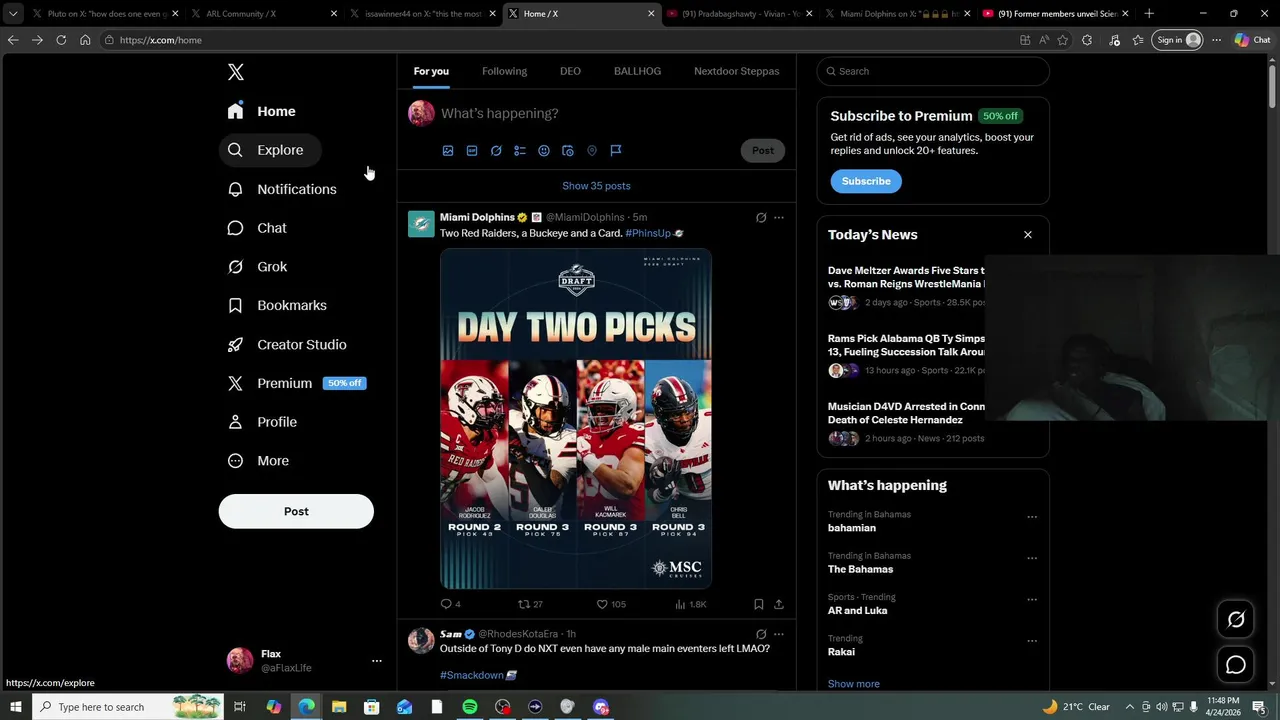Open Creator Studio in the sidebar
The height and width of the screenshot is (720, 1280).
click(287, 344)
